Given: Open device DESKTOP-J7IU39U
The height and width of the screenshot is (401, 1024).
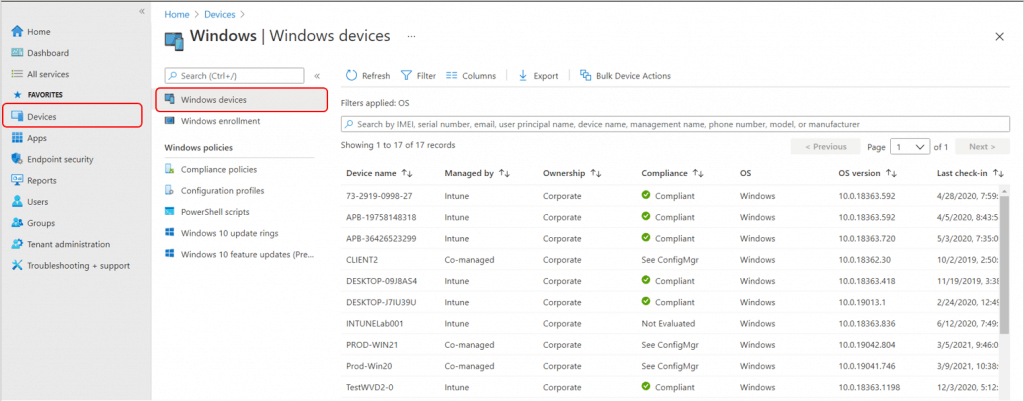Looking at the screenshot, I should [381, 302].
